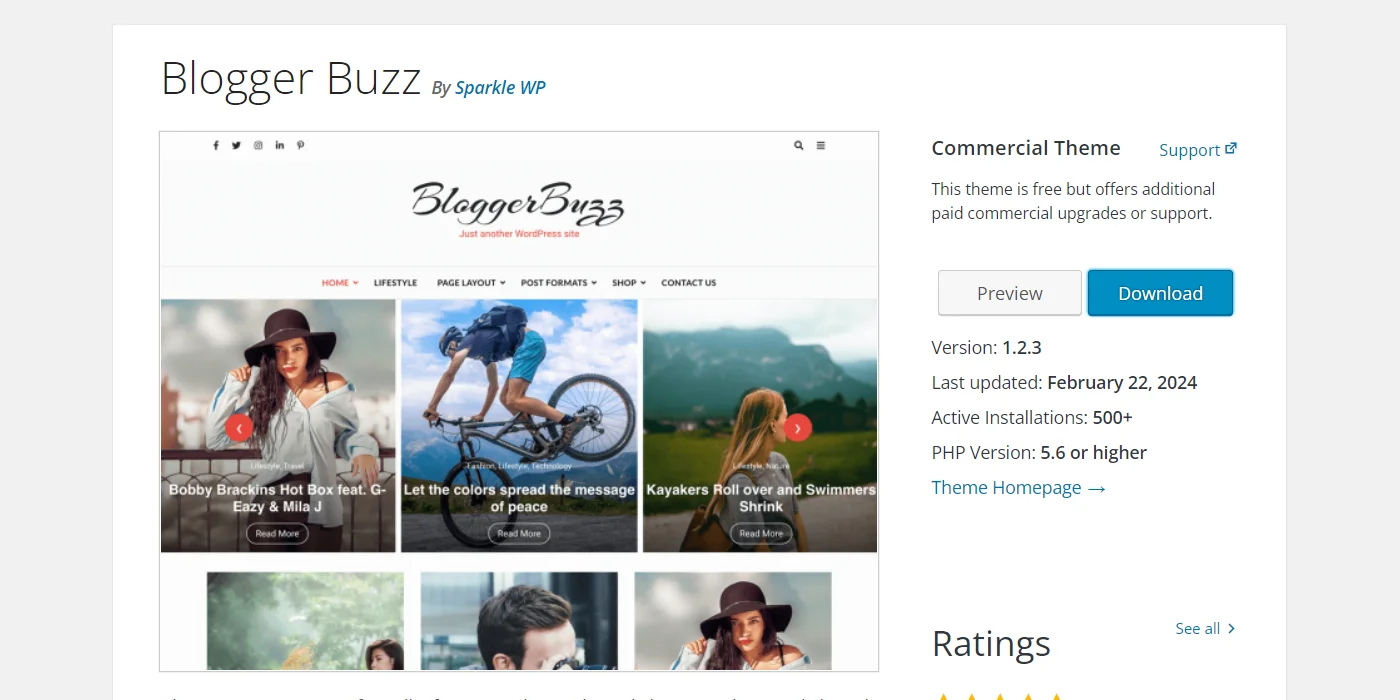Click the Instagram icon in theme preview

pyautogui.click(x=258, y=145)
